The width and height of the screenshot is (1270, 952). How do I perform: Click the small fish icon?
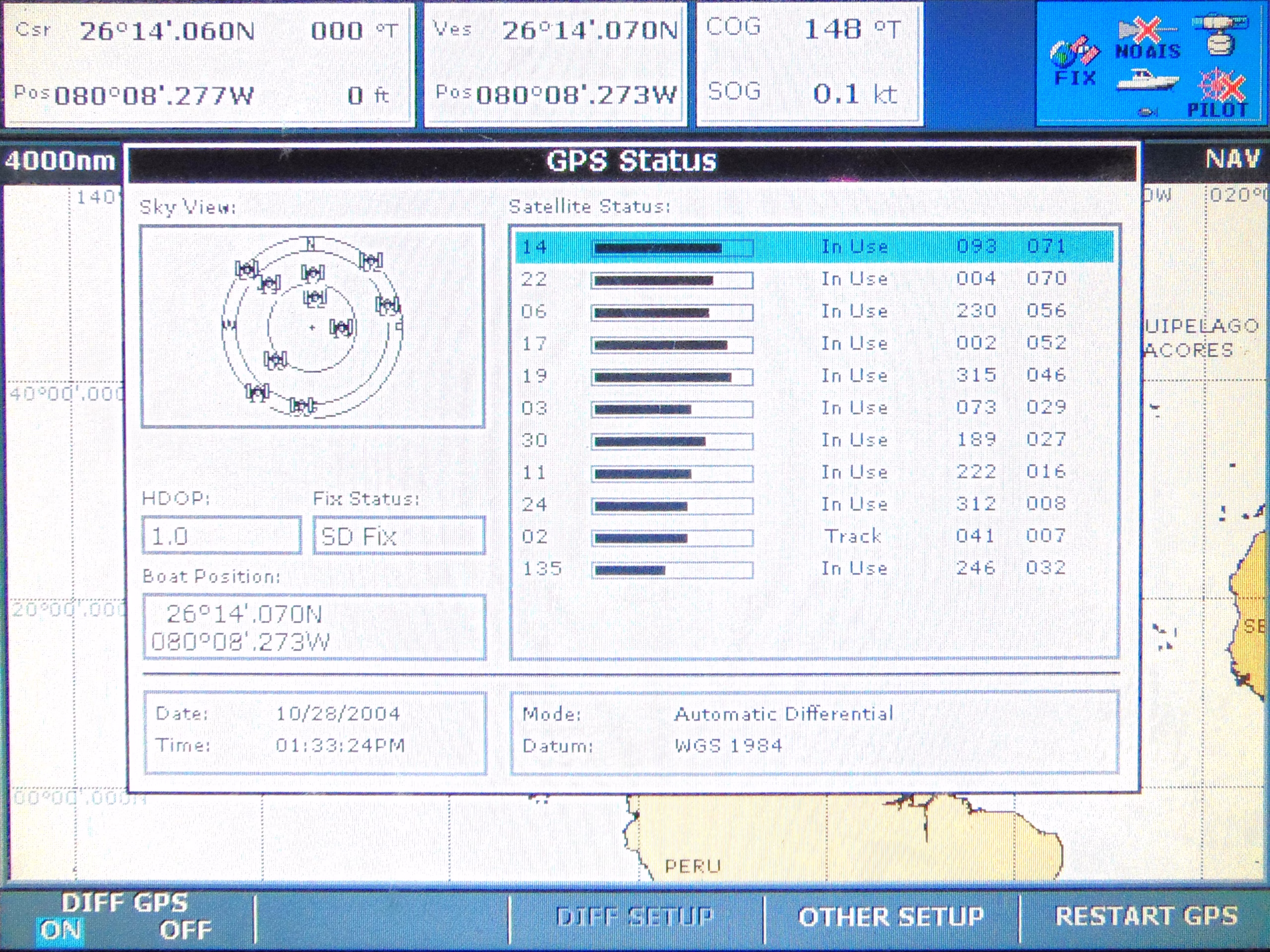[1147, 112]
